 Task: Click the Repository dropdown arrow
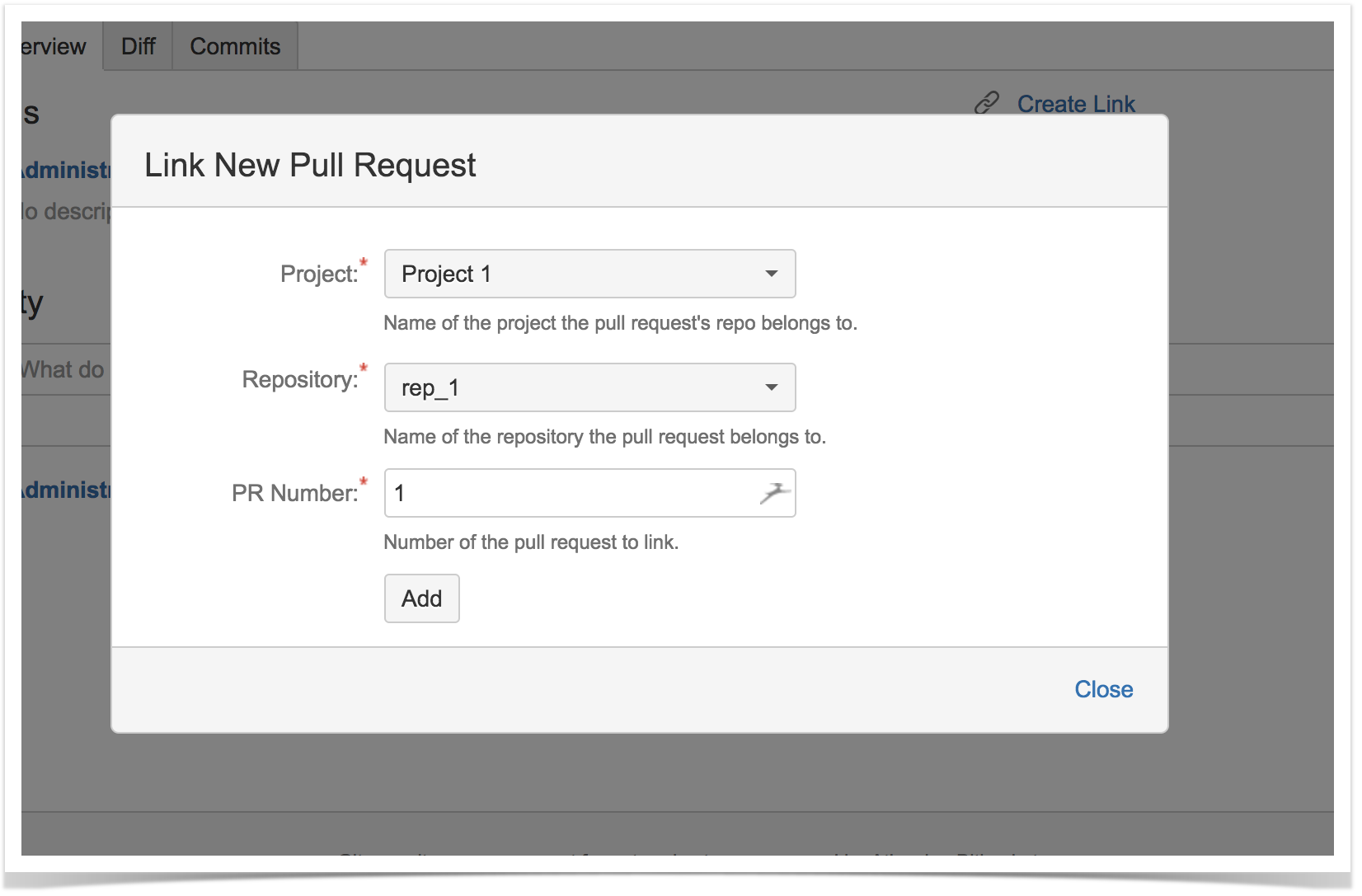772,387
